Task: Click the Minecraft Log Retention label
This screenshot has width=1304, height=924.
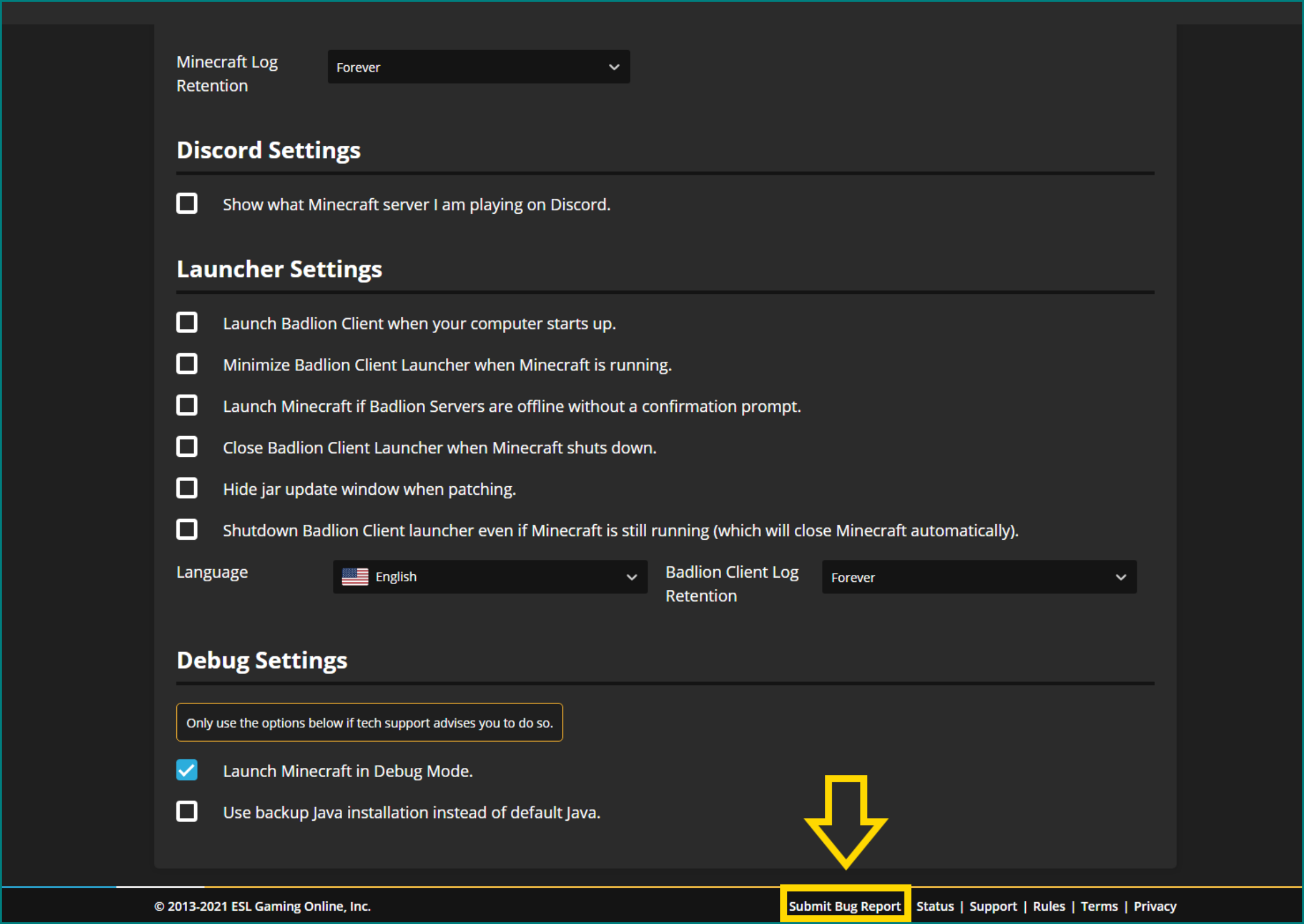Action: point(227,74)
